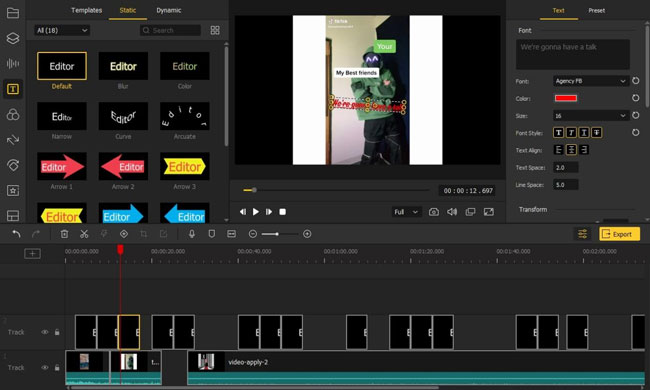This screenshot has height=390, width=650.
Task: Open timeline settings sliders icon
Action: tap(582, 234)
